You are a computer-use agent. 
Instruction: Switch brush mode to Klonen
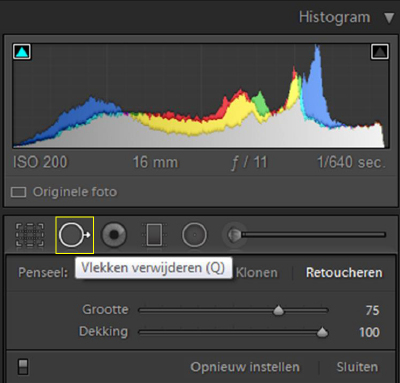coord(257,273)
